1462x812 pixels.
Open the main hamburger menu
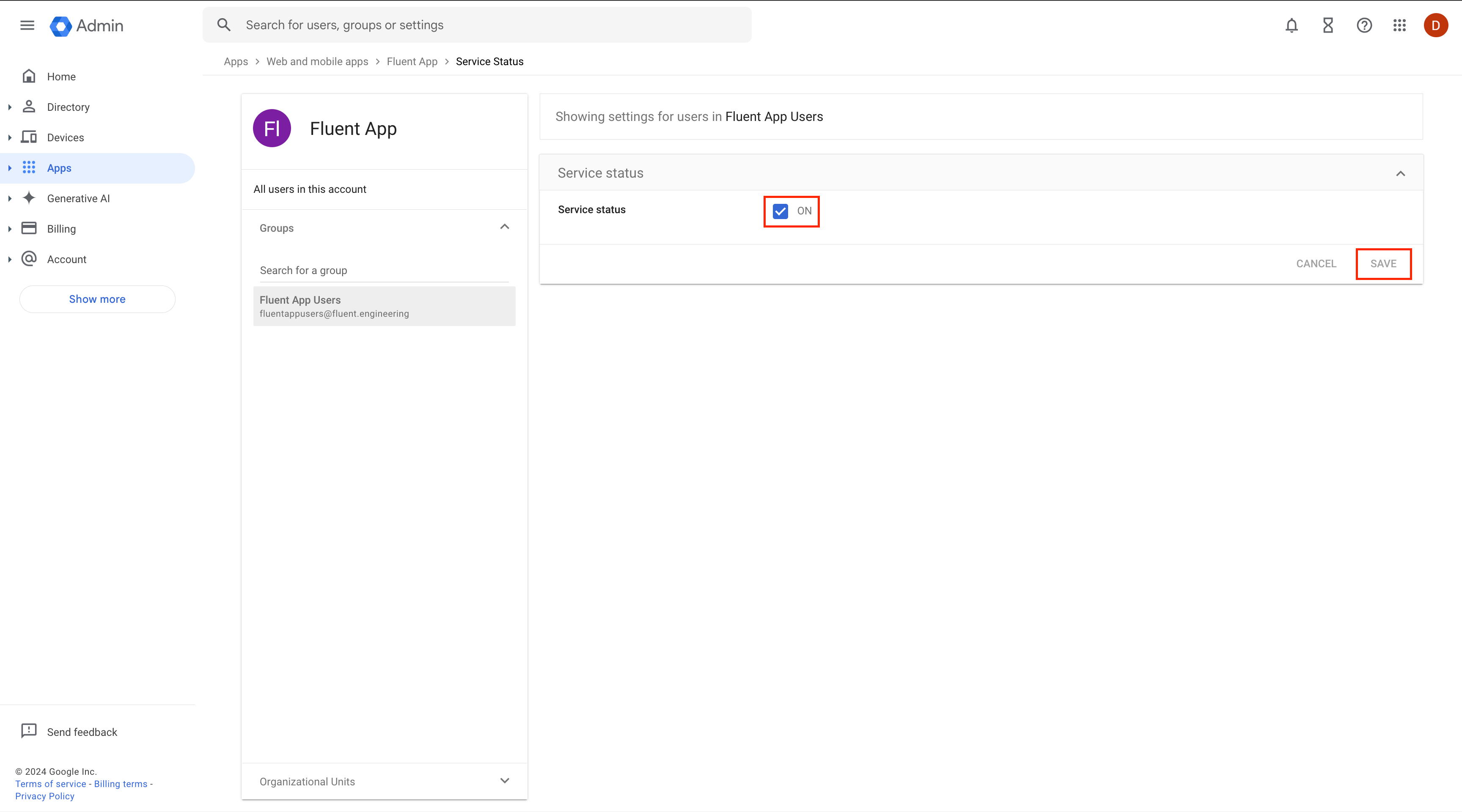pos(27,25)
